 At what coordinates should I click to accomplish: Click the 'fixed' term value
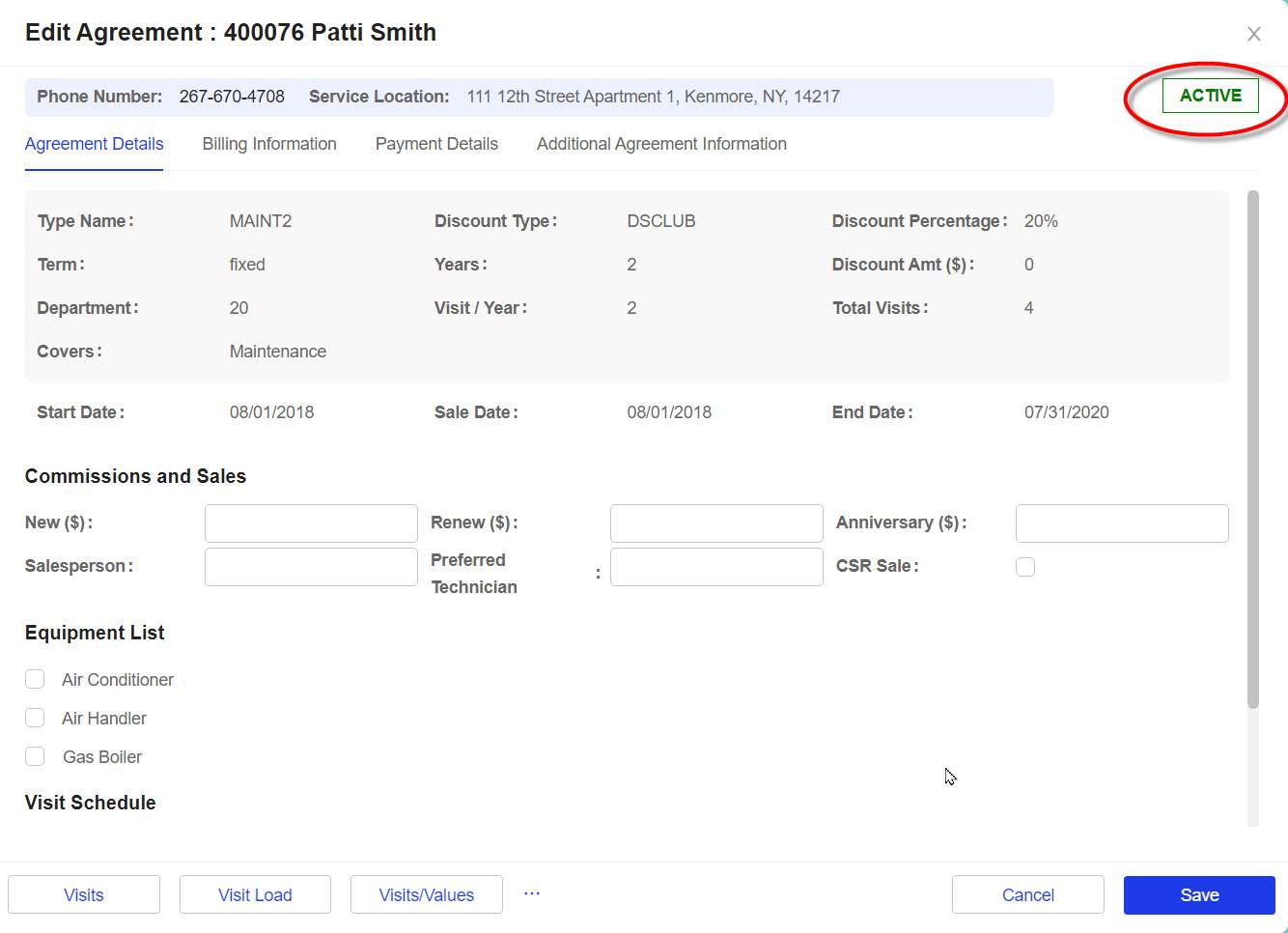247,265
